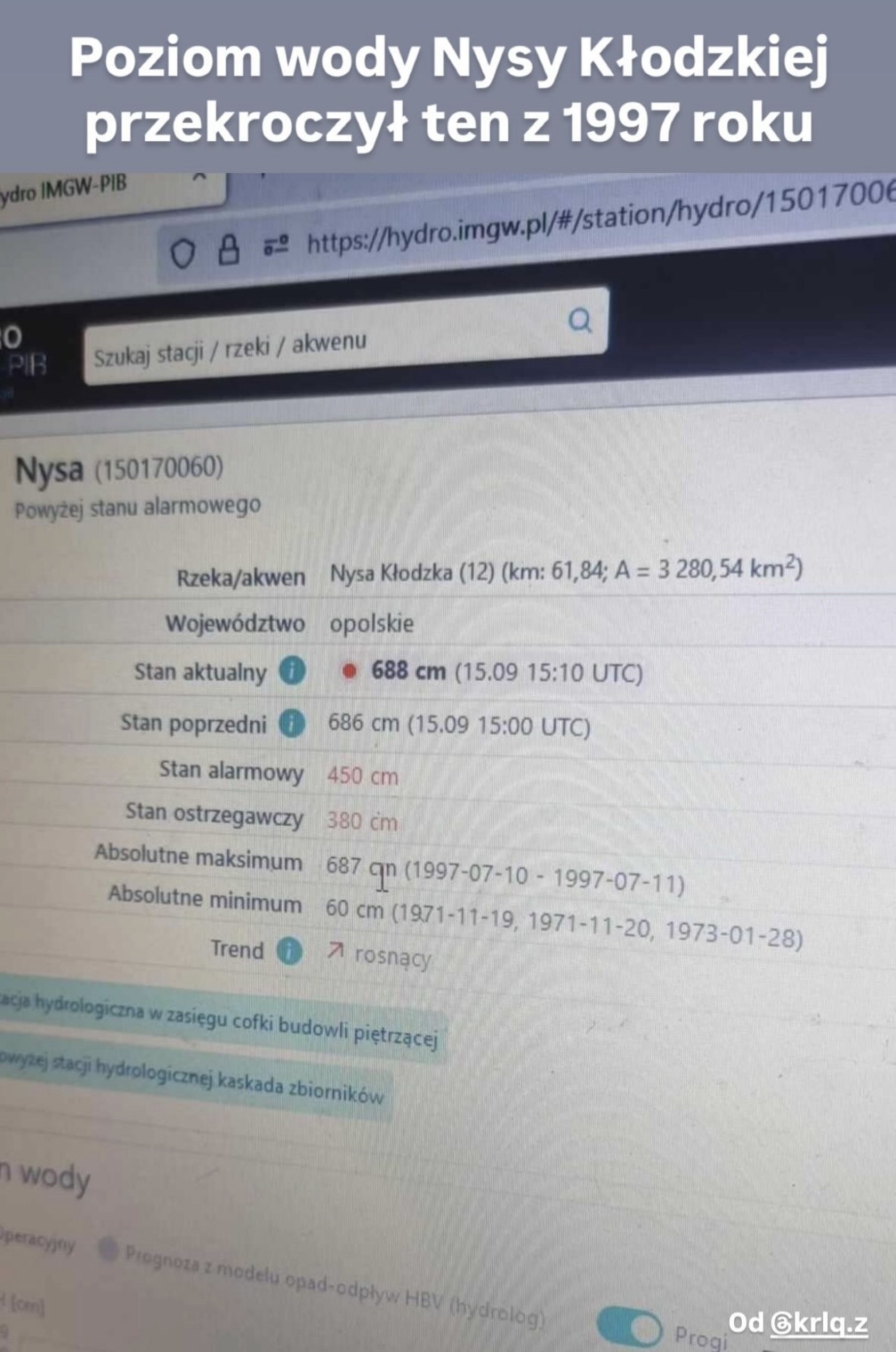Open the site permissions icon in address bar

pyautogui.click(x=276, y=245)
